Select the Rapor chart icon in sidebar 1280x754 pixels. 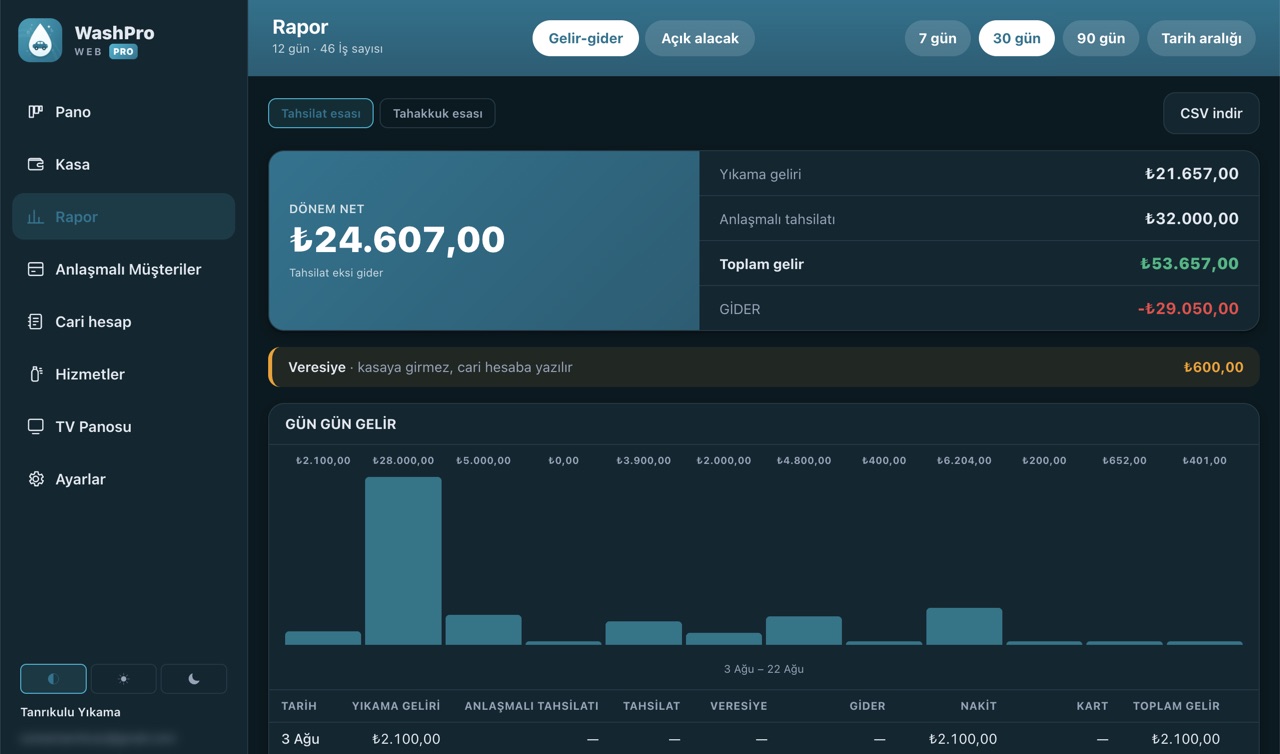(x=35, y=217)
